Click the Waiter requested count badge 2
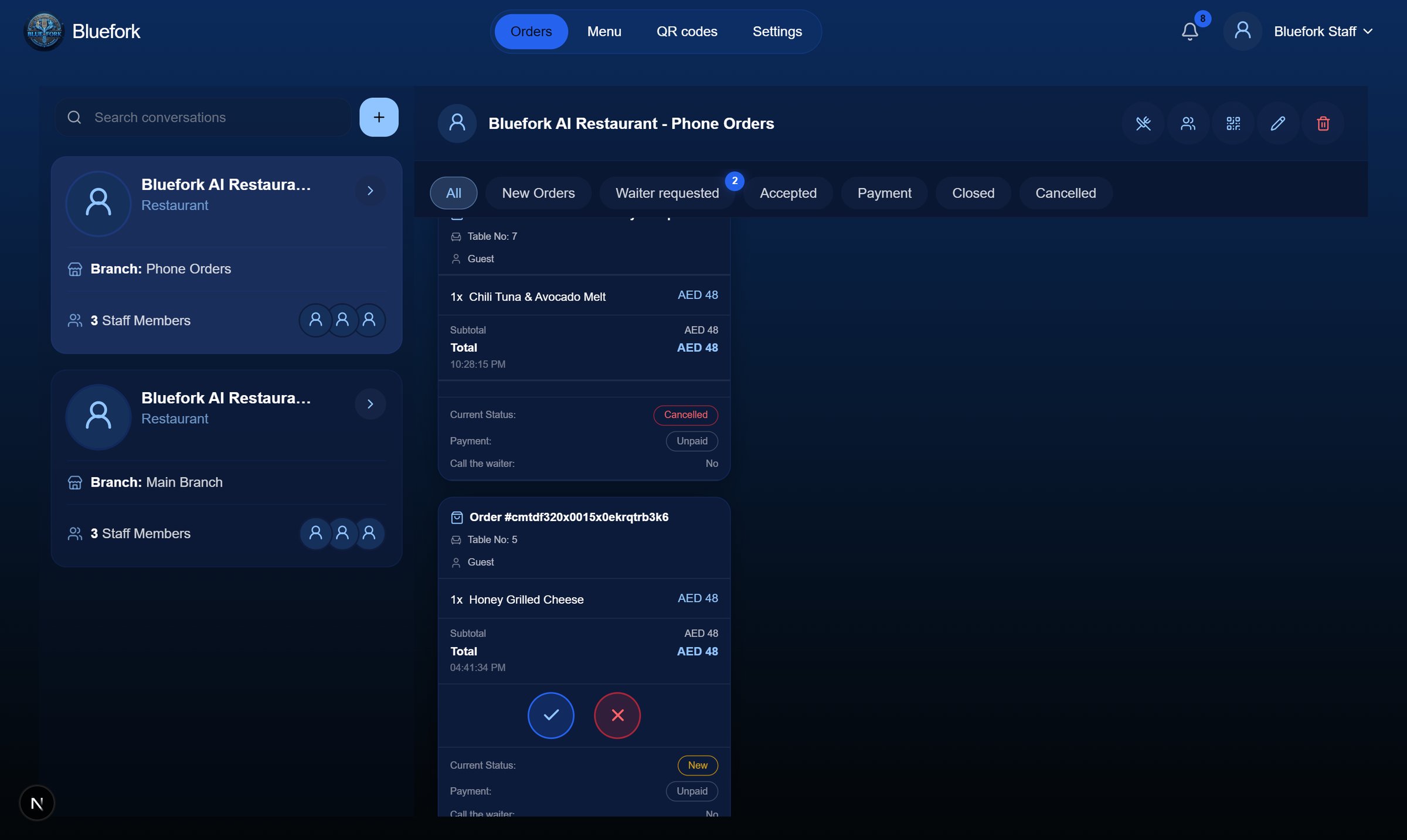Image resolution: width=1407 pixels, height=840 pixels. tap(735, 181)
